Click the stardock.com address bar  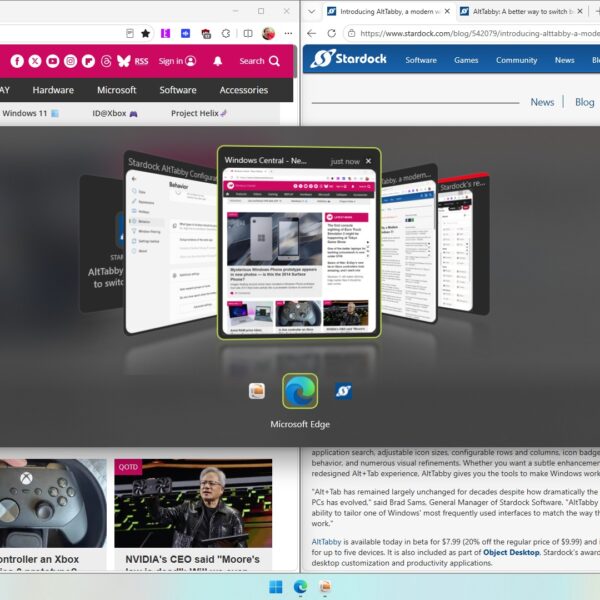coord(473,34)
